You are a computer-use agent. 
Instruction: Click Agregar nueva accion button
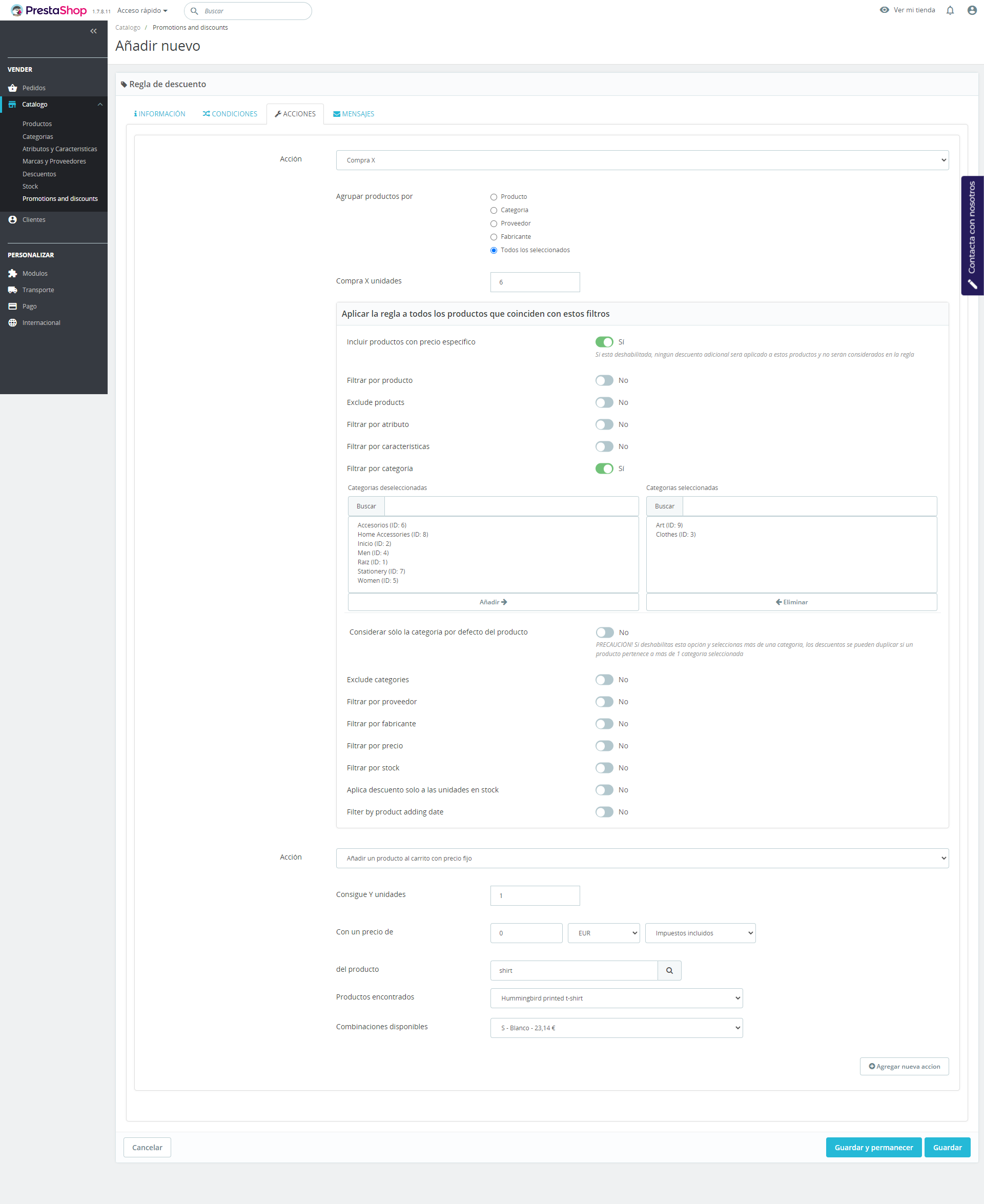coord(904,1066)
